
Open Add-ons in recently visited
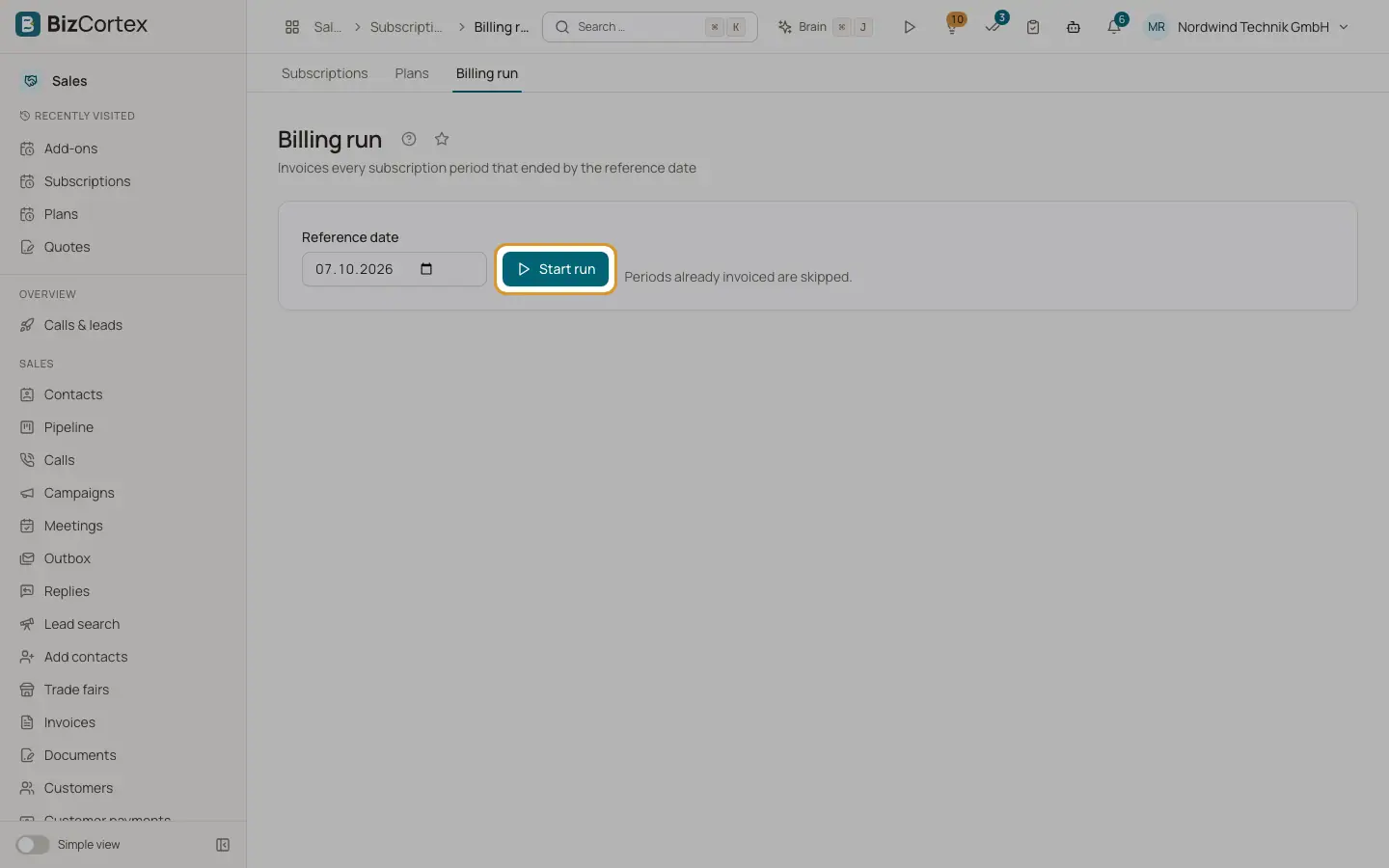click(123, 149)
